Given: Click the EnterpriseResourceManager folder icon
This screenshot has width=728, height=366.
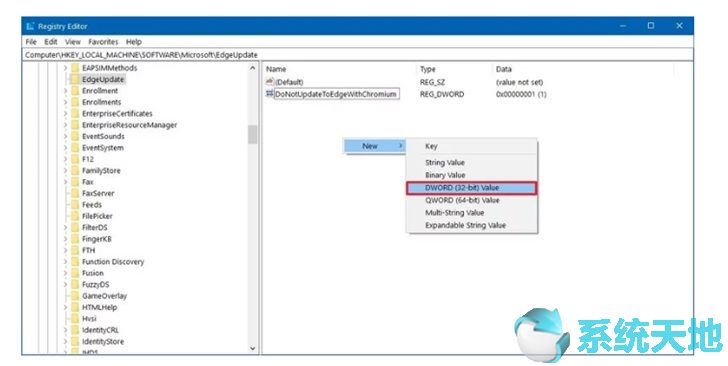Looking at the screenshot, I should coord(75,125).
